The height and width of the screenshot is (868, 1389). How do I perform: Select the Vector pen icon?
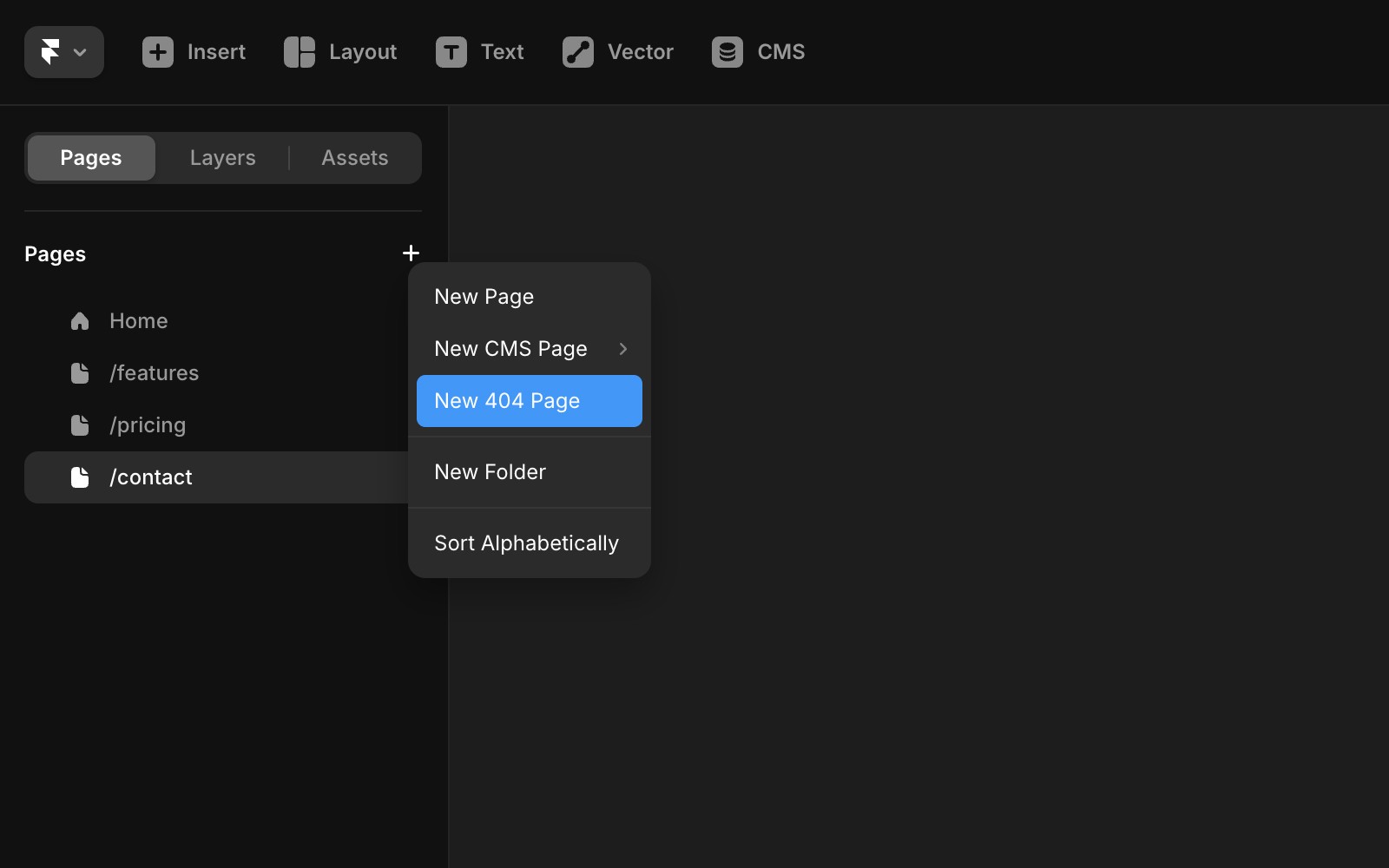tap(578, 52)
